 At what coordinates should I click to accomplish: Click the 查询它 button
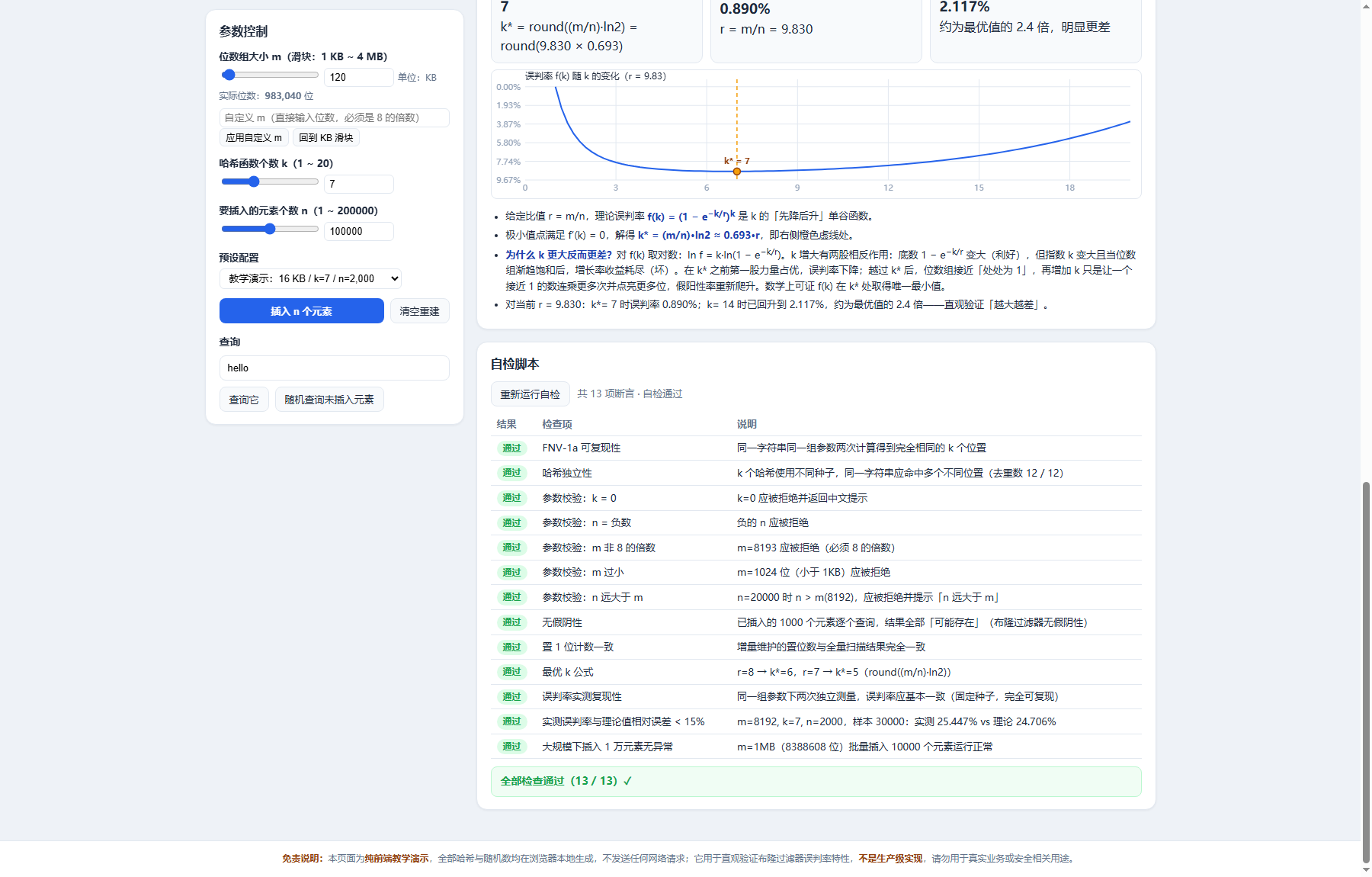point(244,400)
